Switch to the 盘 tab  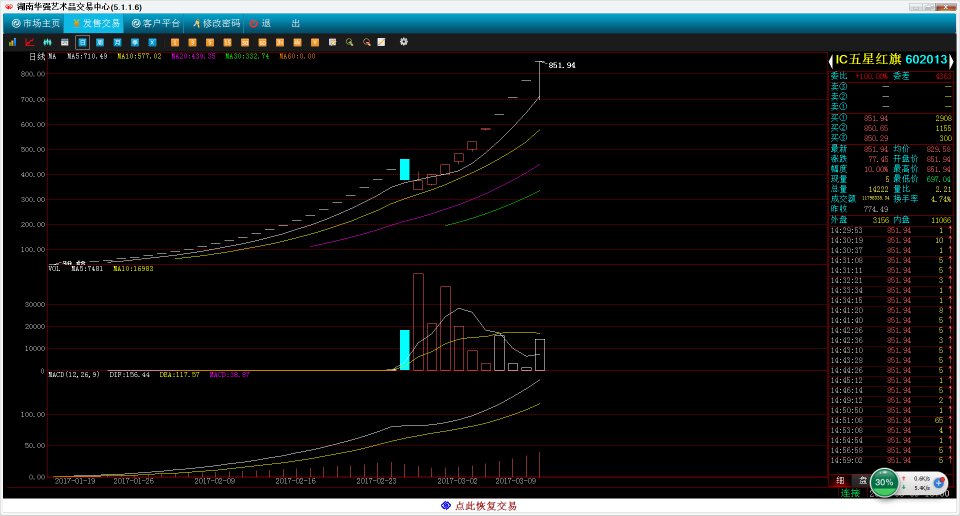pos(863,480)
